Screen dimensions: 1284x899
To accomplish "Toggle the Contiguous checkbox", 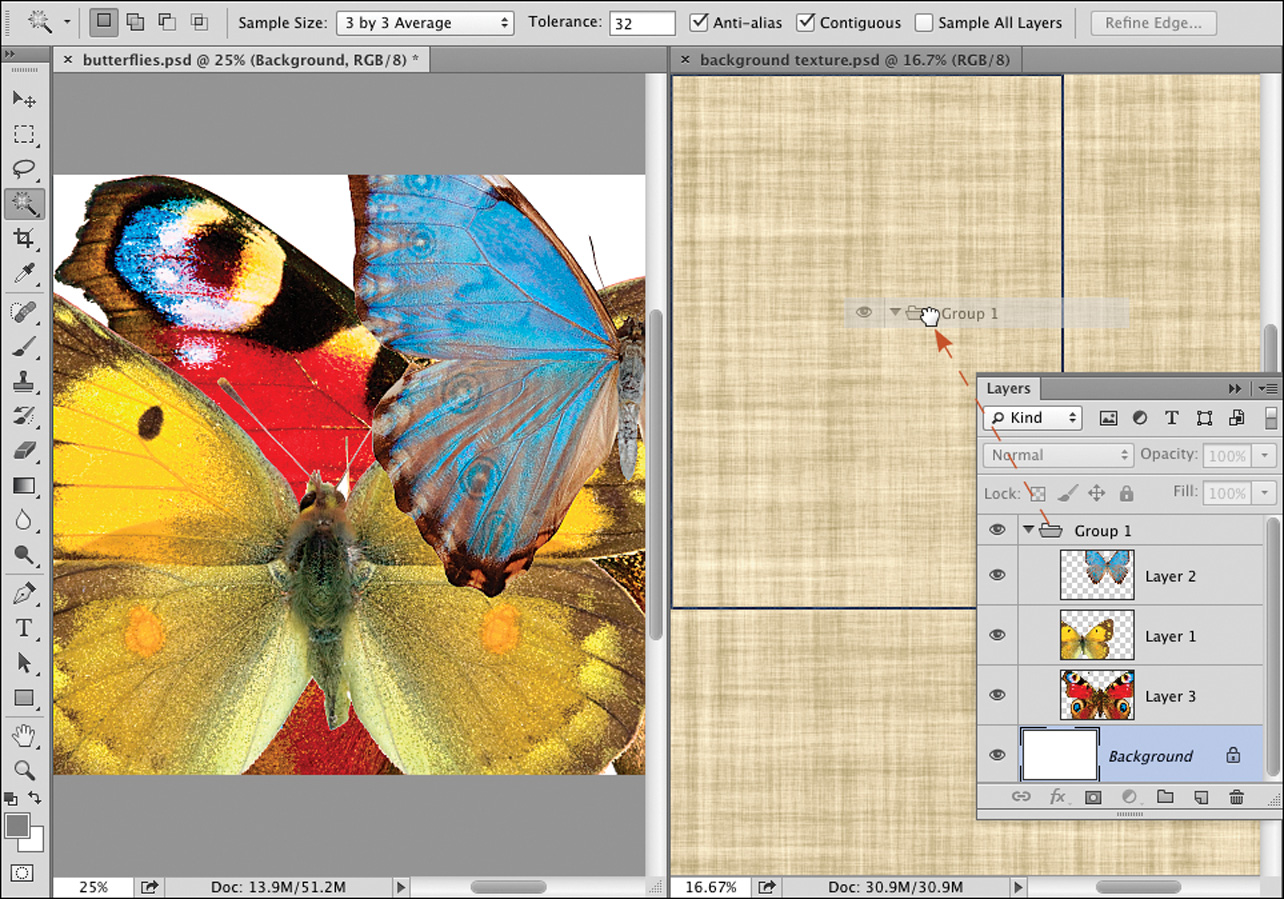I will tap(806, 21).
